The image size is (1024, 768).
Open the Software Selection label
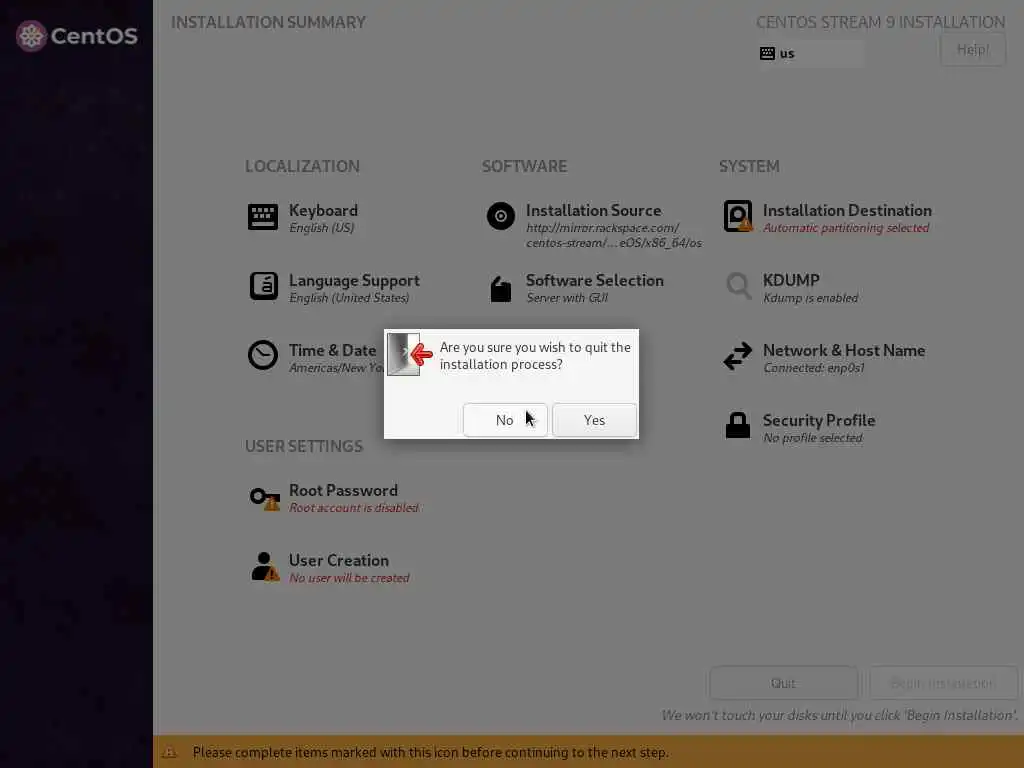pos(594,280)
